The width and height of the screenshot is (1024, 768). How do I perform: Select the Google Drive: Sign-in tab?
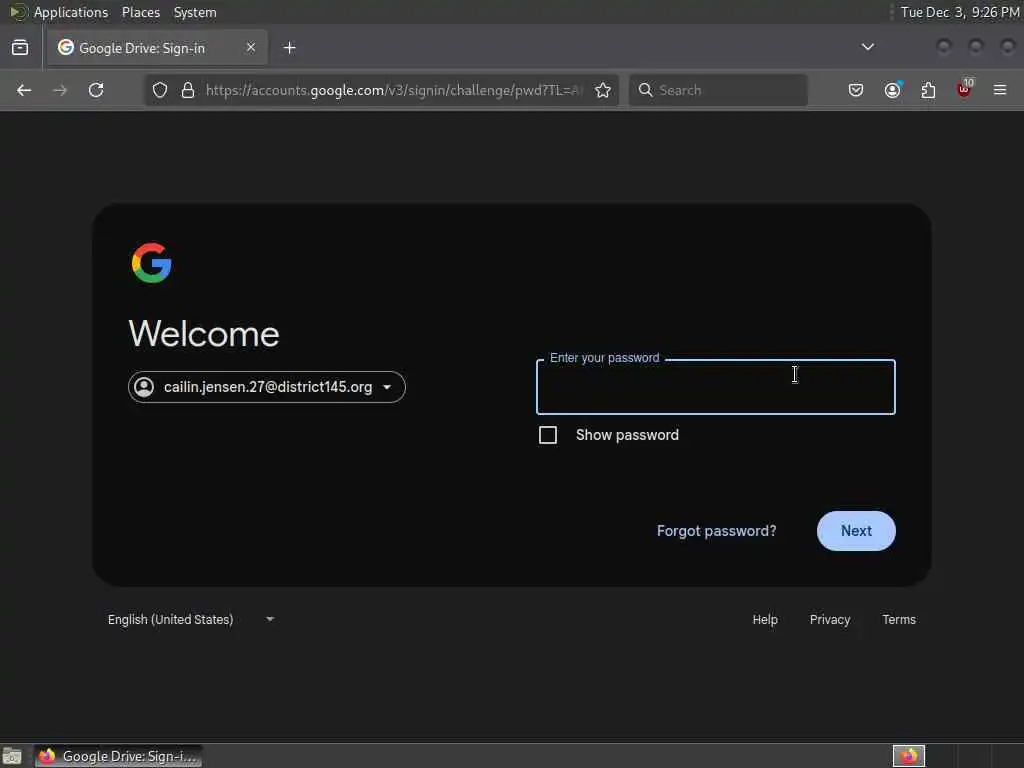[157, 48]
